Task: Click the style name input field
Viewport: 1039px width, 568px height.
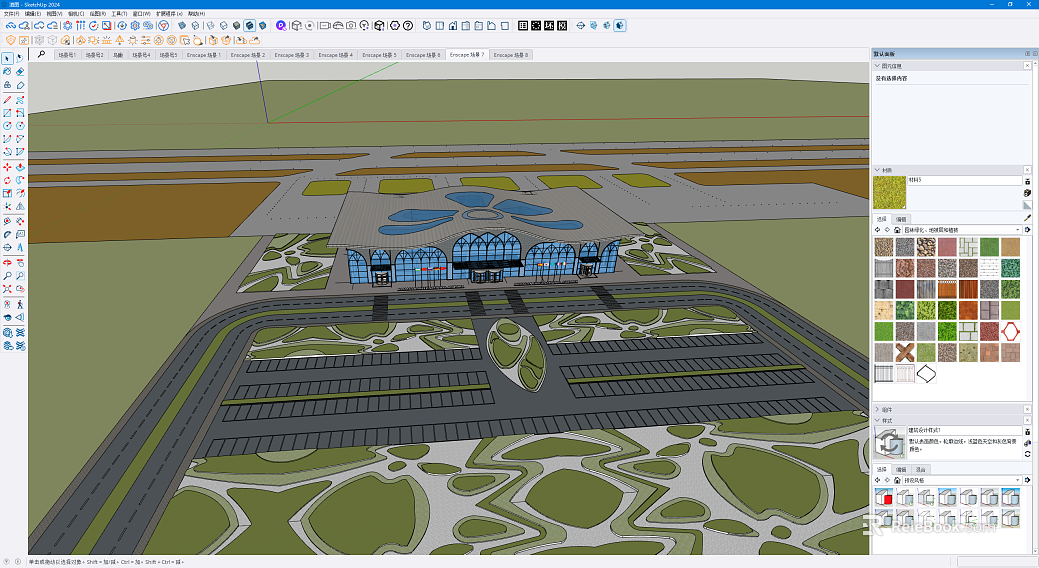Action: click(x=965, y=430)
